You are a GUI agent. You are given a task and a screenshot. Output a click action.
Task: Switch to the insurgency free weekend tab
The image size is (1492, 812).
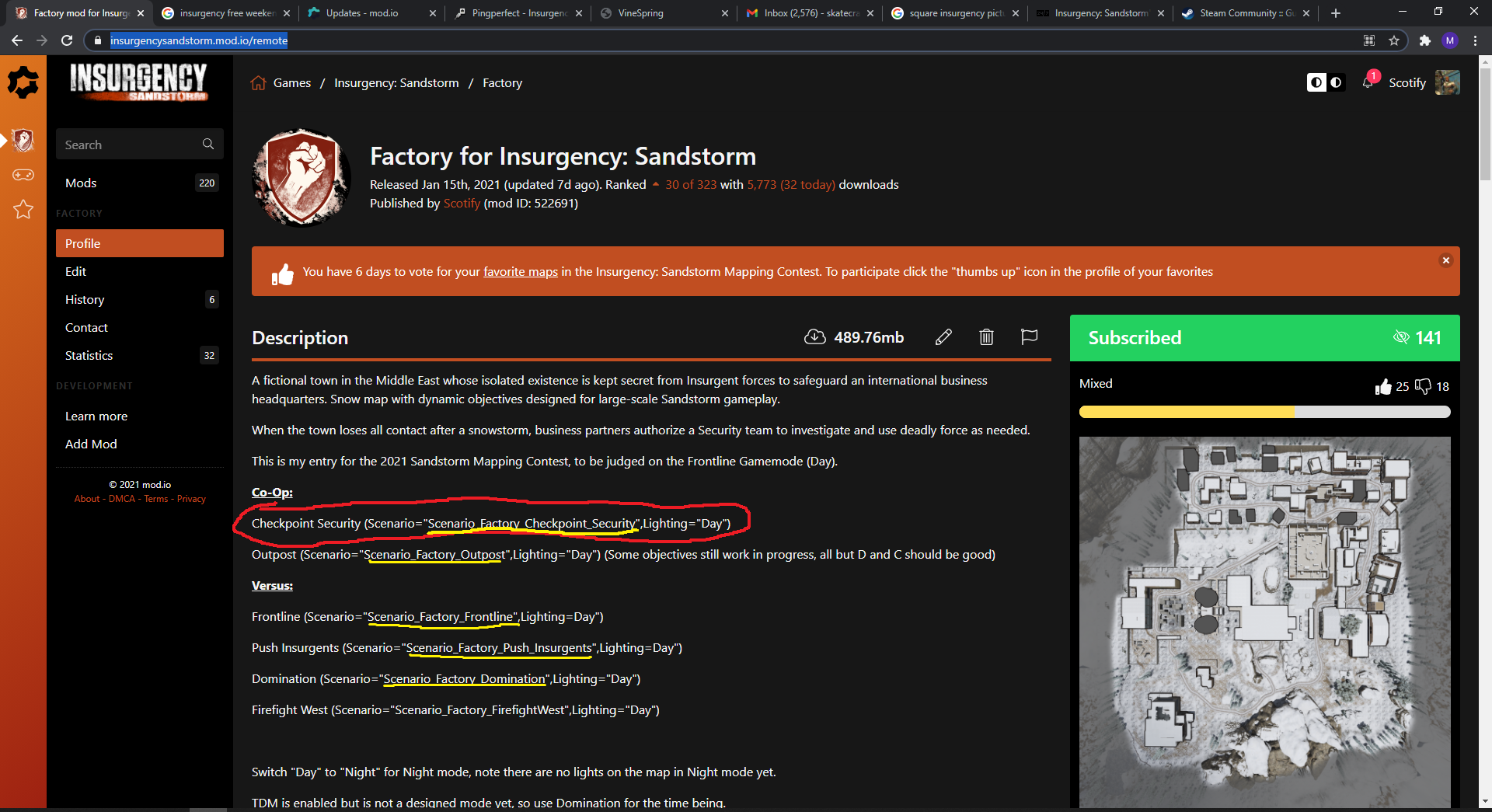click(x=226, y=13)
